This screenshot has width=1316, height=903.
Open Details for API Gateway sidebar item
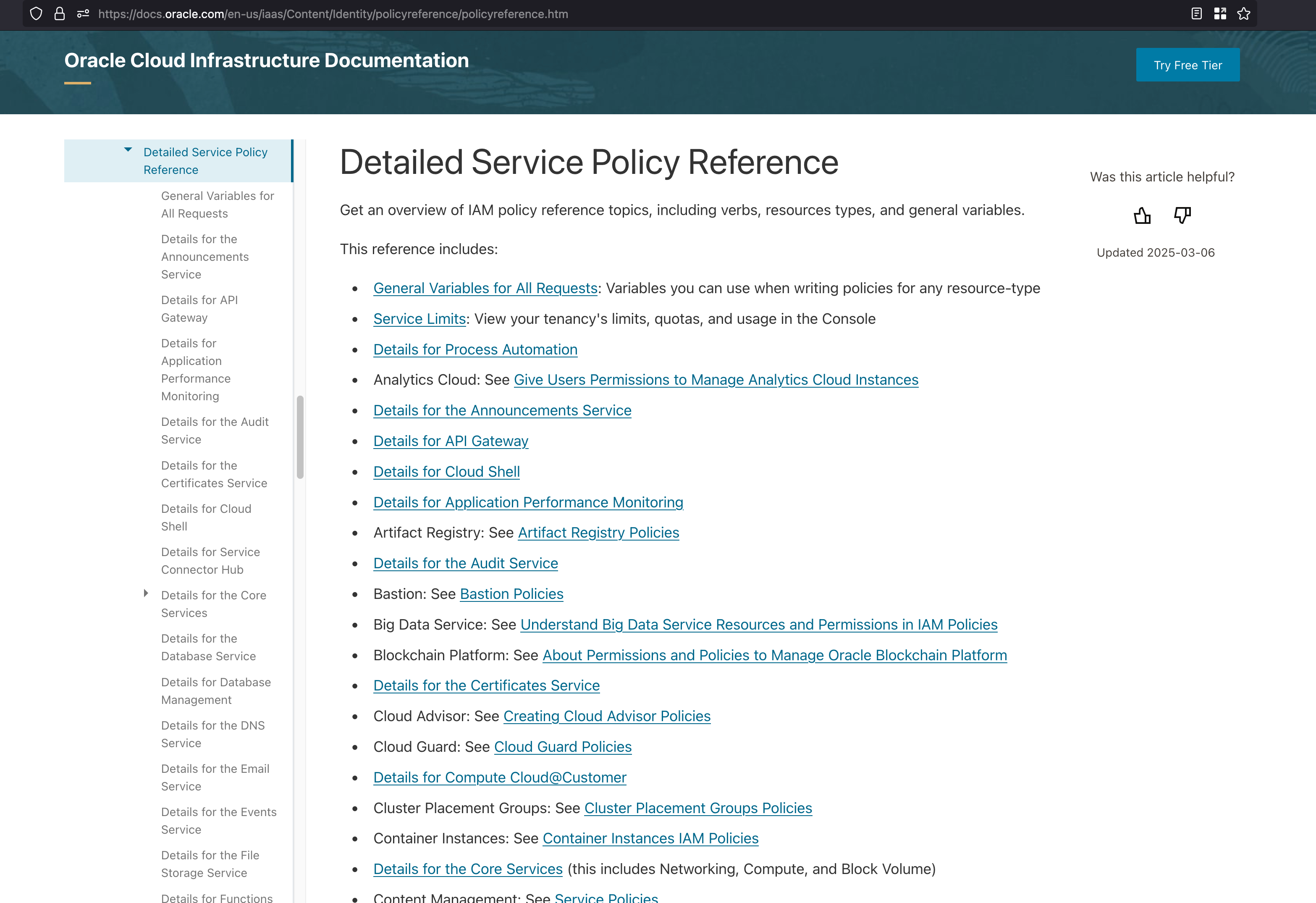coord(199,309)
